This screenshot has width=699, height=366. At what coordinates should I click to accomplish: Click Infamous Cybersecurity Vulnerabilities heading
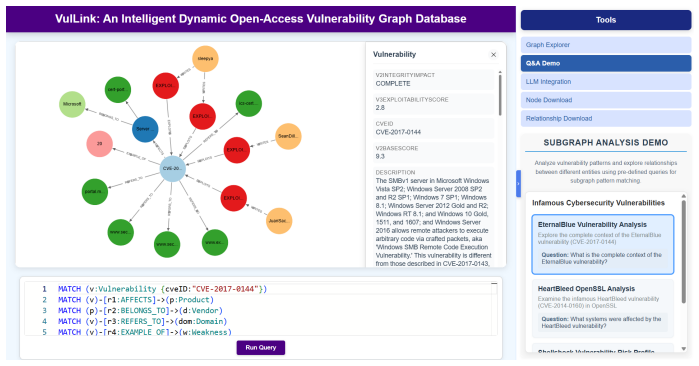coord(598,203)
